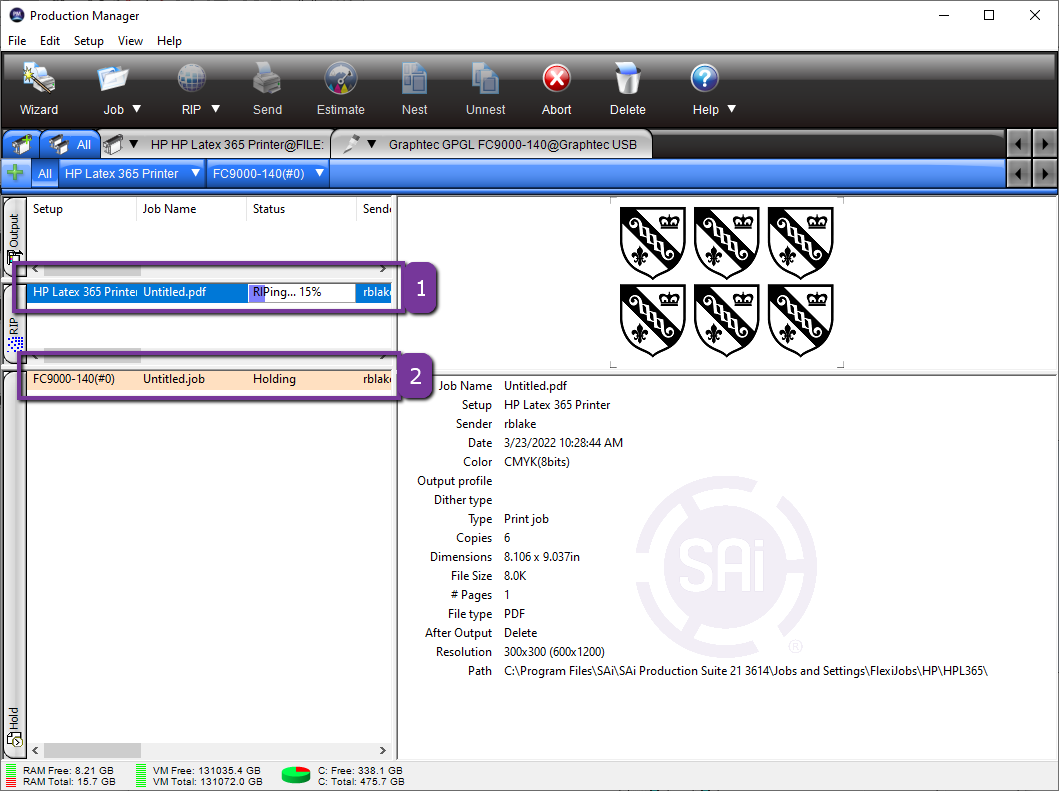1059x791 pixels.
Task: Expand the RIP toolbar dropdown
Action: 215,109
